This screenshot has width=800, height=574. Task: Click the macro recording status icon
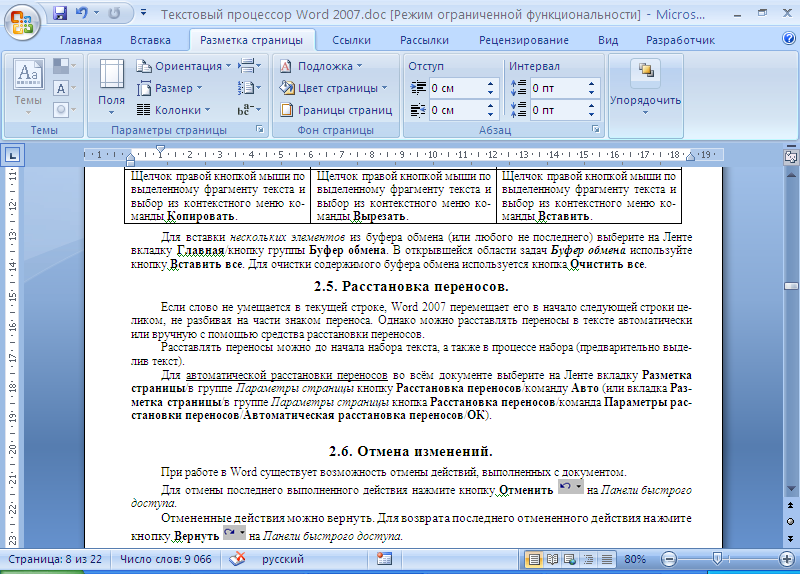(x=384, y=559)
